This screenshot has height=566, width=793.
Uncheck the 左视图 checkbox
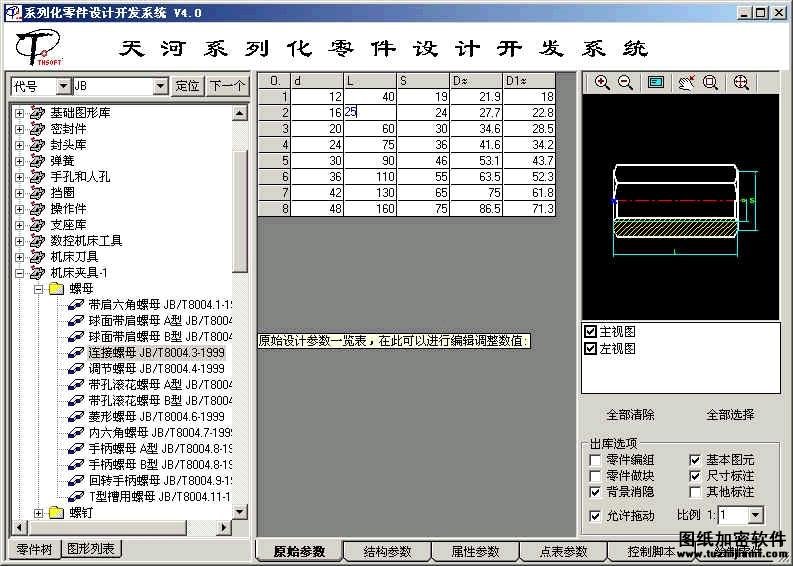[590, 349]
